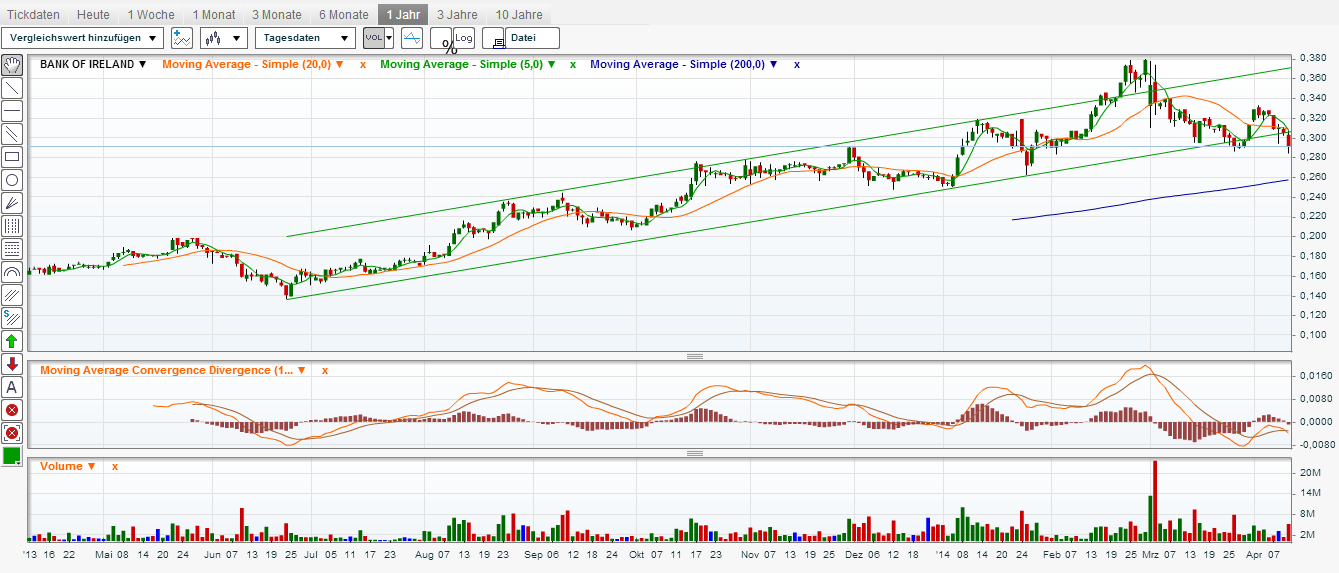The height and width of the screenshot is (573, 1339).
Task: Select the circle drawing tool
Action: pos(12,180)
